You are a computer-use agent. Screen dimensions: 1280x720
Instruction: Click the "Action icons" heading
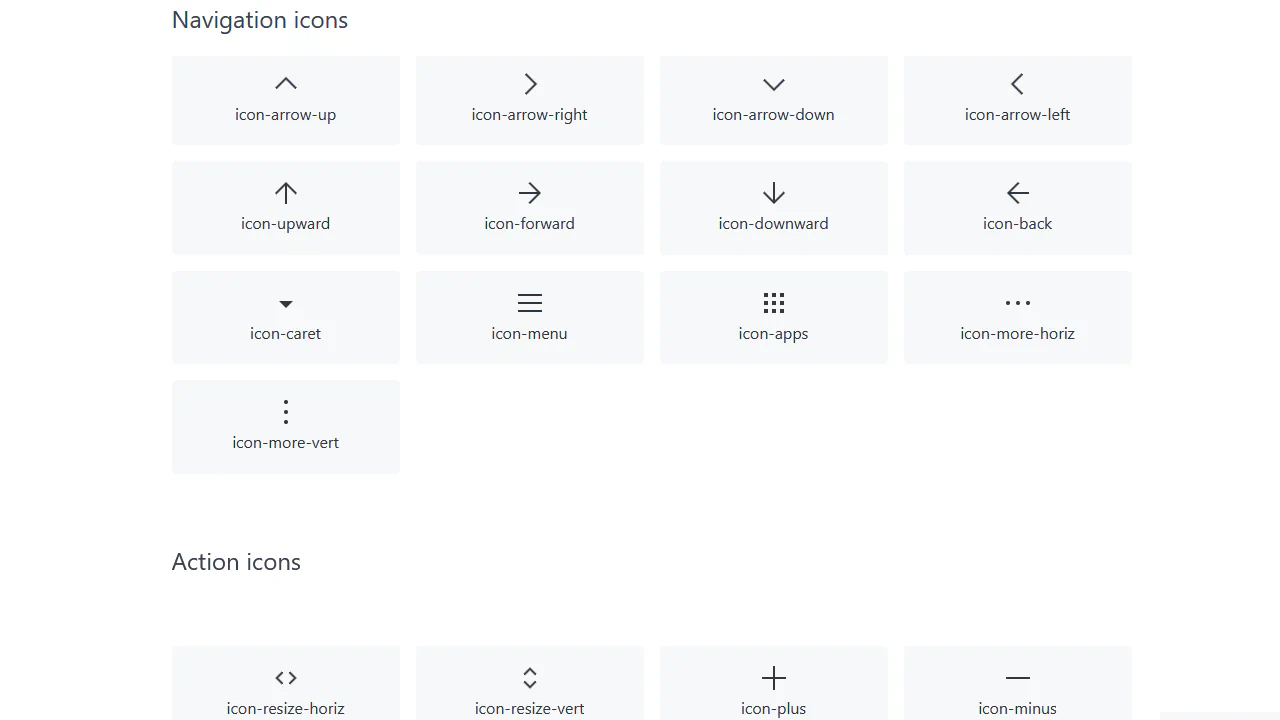pyautogui.click(x=236, y=562)
